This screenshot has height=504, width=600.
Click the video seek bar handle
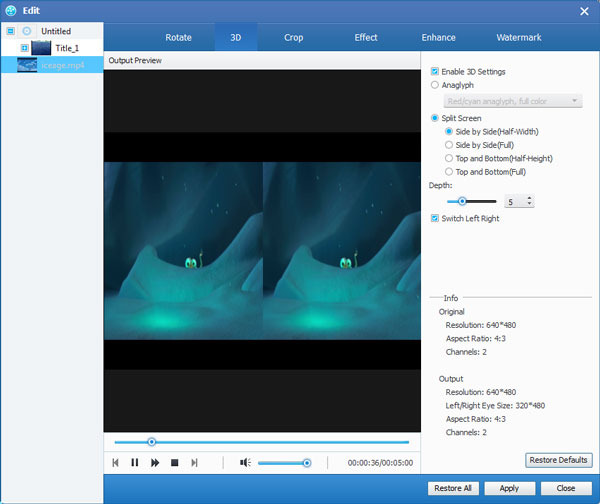(152, 442)
